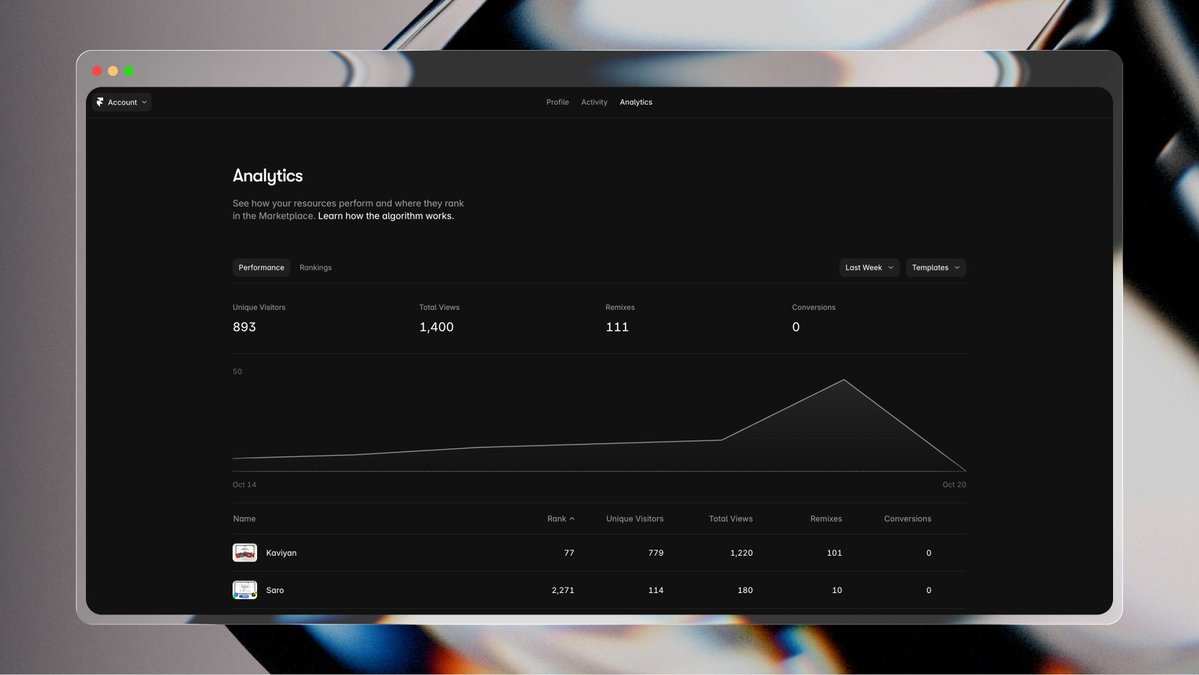Image resolution: width=1199 pixels, height=675 pixels.
Task: Click the Saro template name
Action: [x=275, y=590]
